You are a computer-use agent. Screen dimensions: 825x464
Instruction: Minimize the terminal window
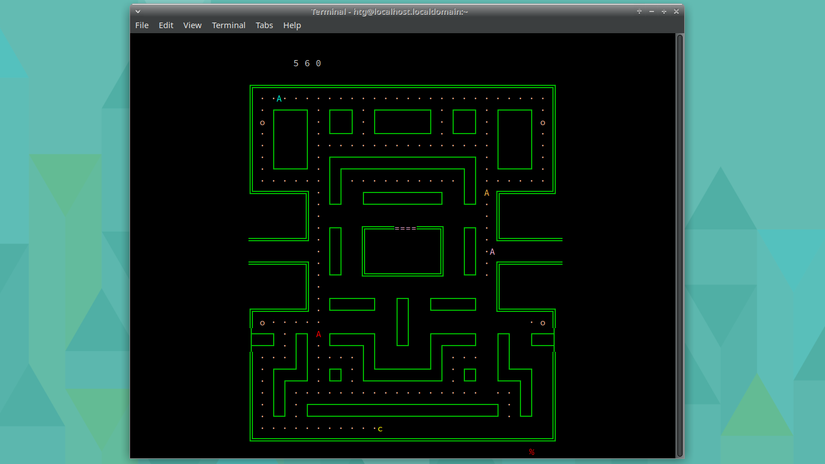point(651,12)
